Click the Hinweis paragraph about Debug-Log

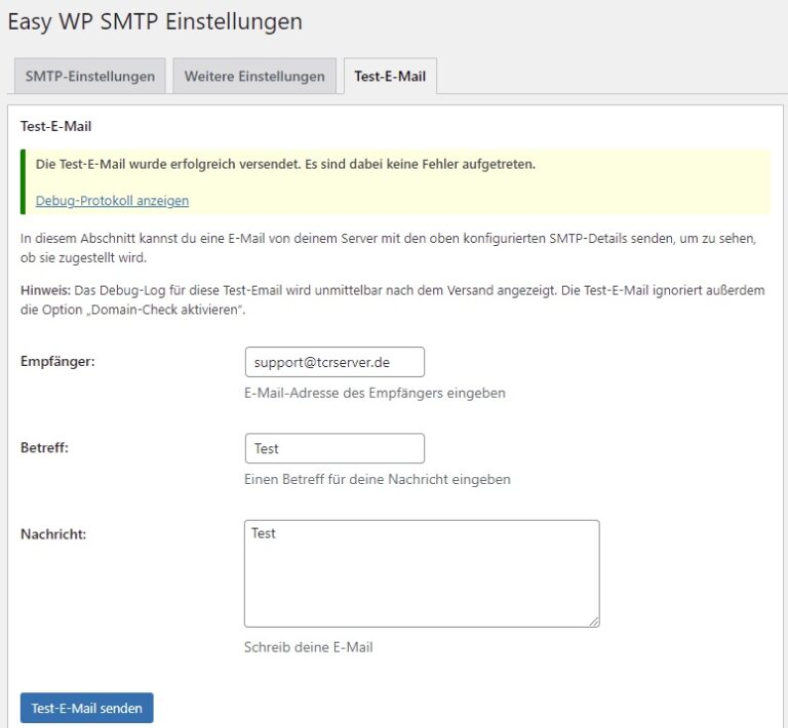point(392,297)
